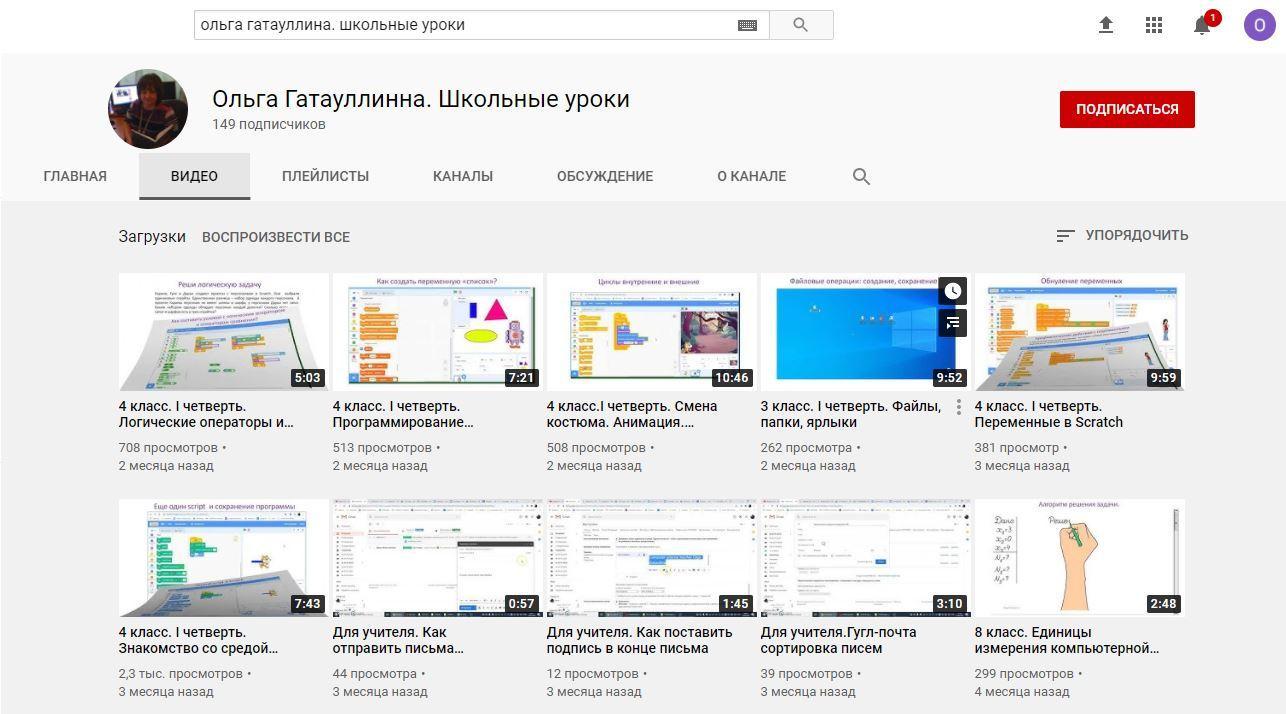The height and width of the screenshot is (714, 1286).
Task: Click the virtual keyboard icon in search box
Action: click(x=747, y=25)
